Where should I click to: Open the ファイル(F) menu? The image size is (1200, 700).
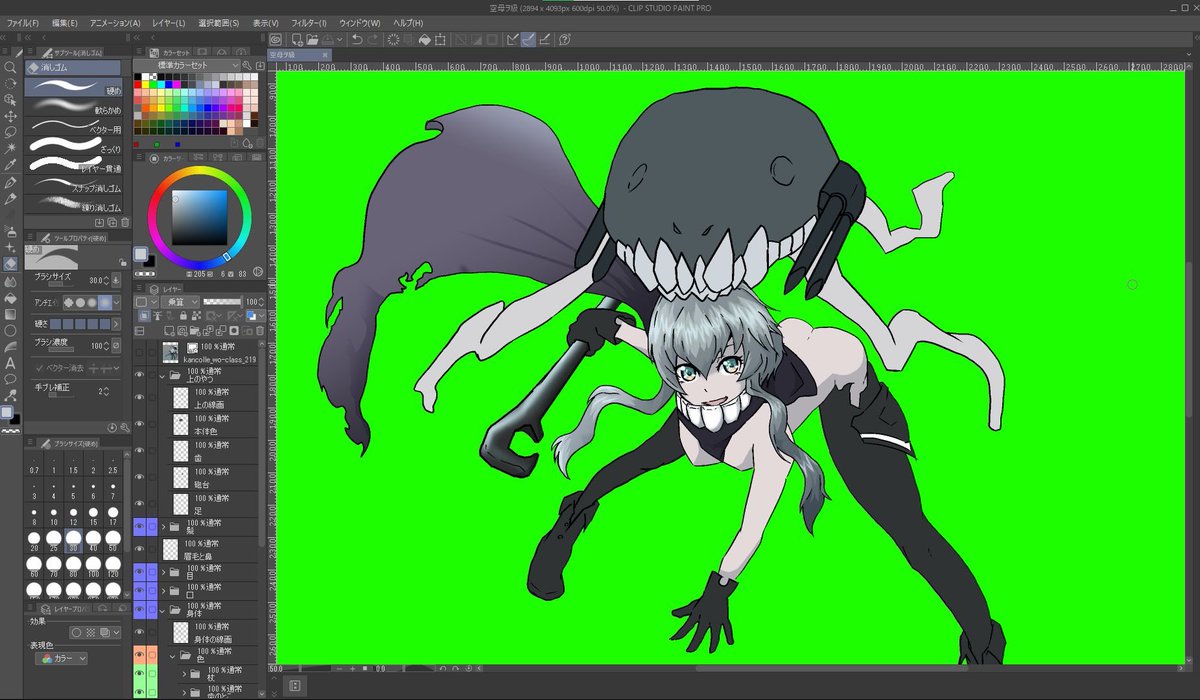pos(23,22)
